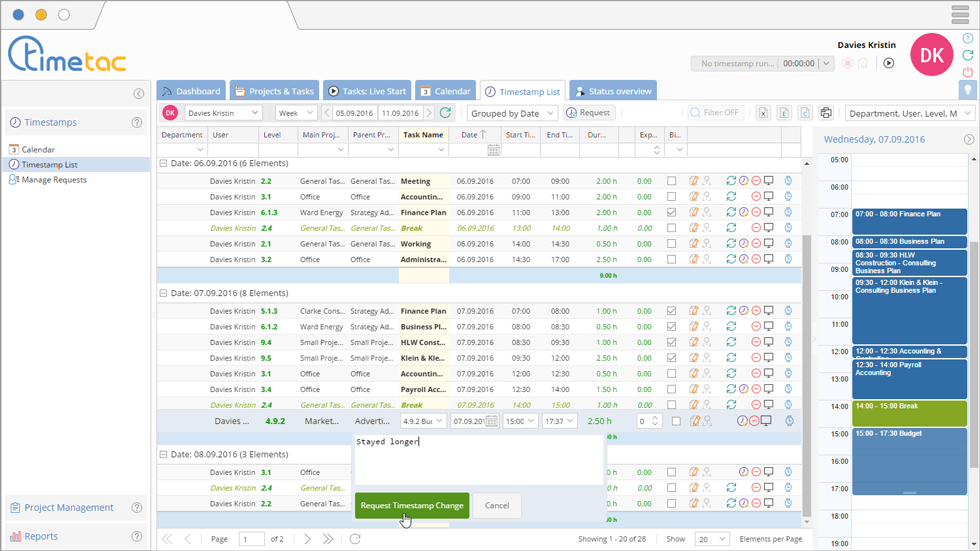Viewport: 980px width, 551px height.
Task: Click the red power logout icon
Action: 968,72
